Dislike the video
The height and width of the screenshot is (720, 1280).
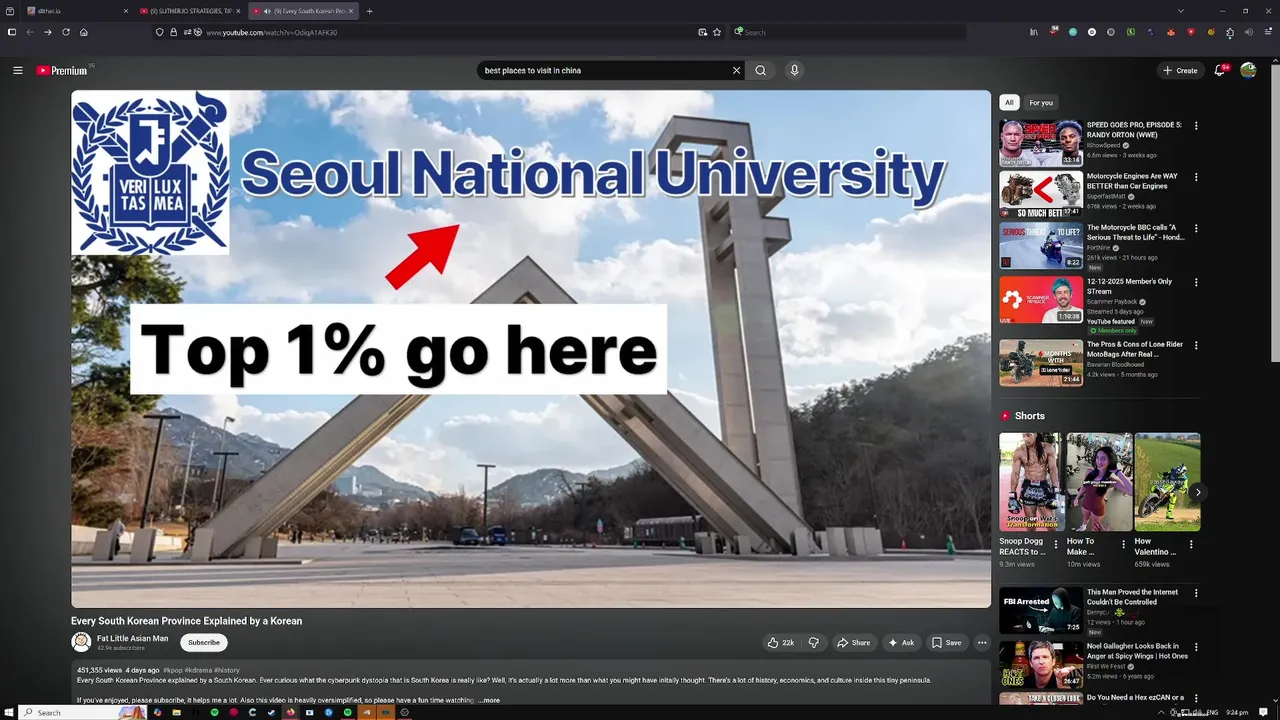814,643
